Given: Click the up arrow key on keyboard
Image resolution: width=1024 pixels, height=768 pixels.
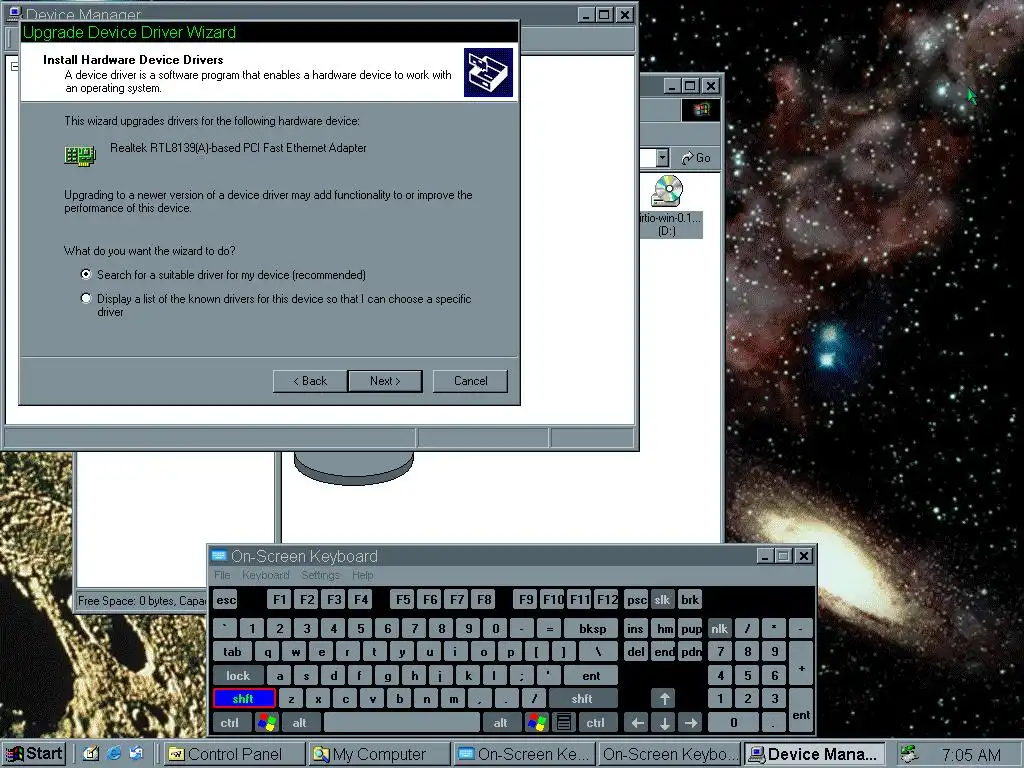Looking at the screenshot, I should tap(664, 699).
